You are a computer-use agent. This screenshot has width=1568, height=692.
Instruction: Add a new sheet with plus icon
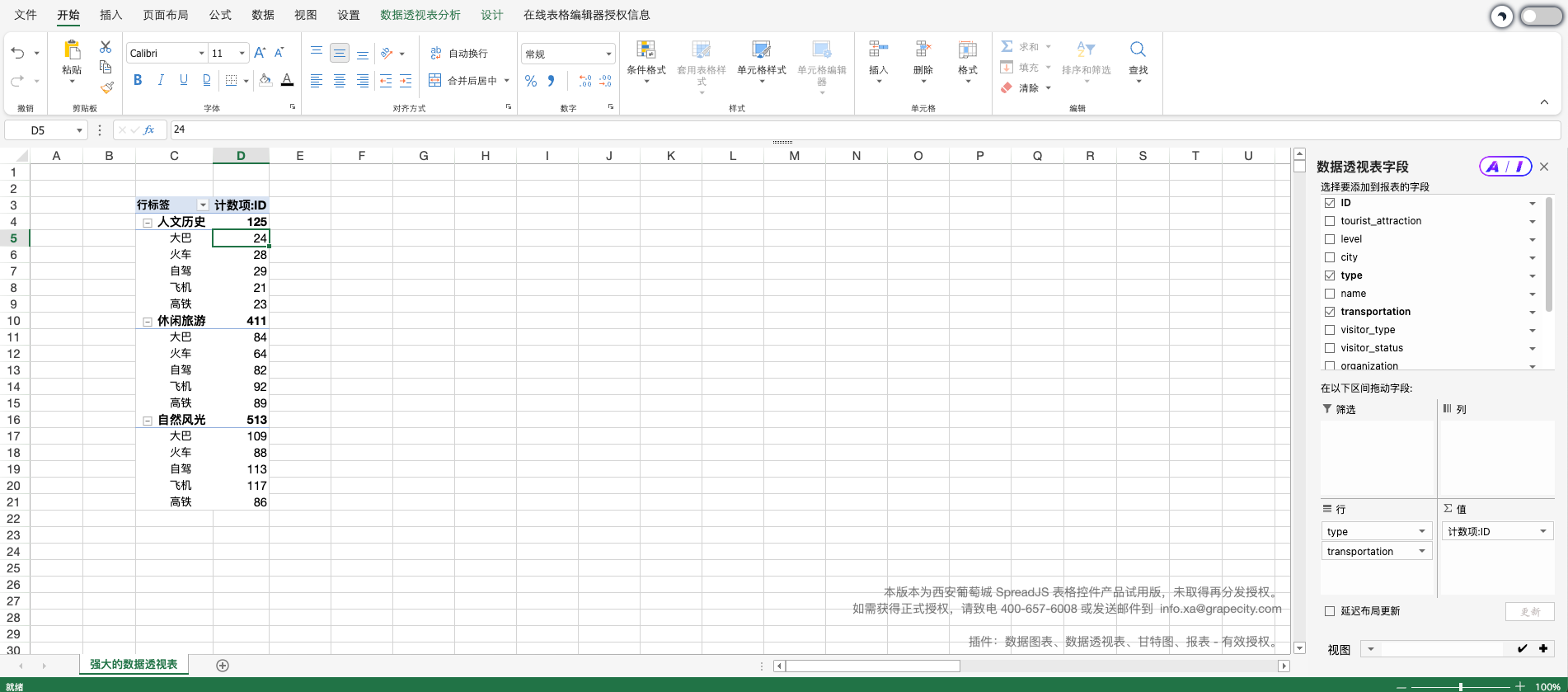[223, 665]
